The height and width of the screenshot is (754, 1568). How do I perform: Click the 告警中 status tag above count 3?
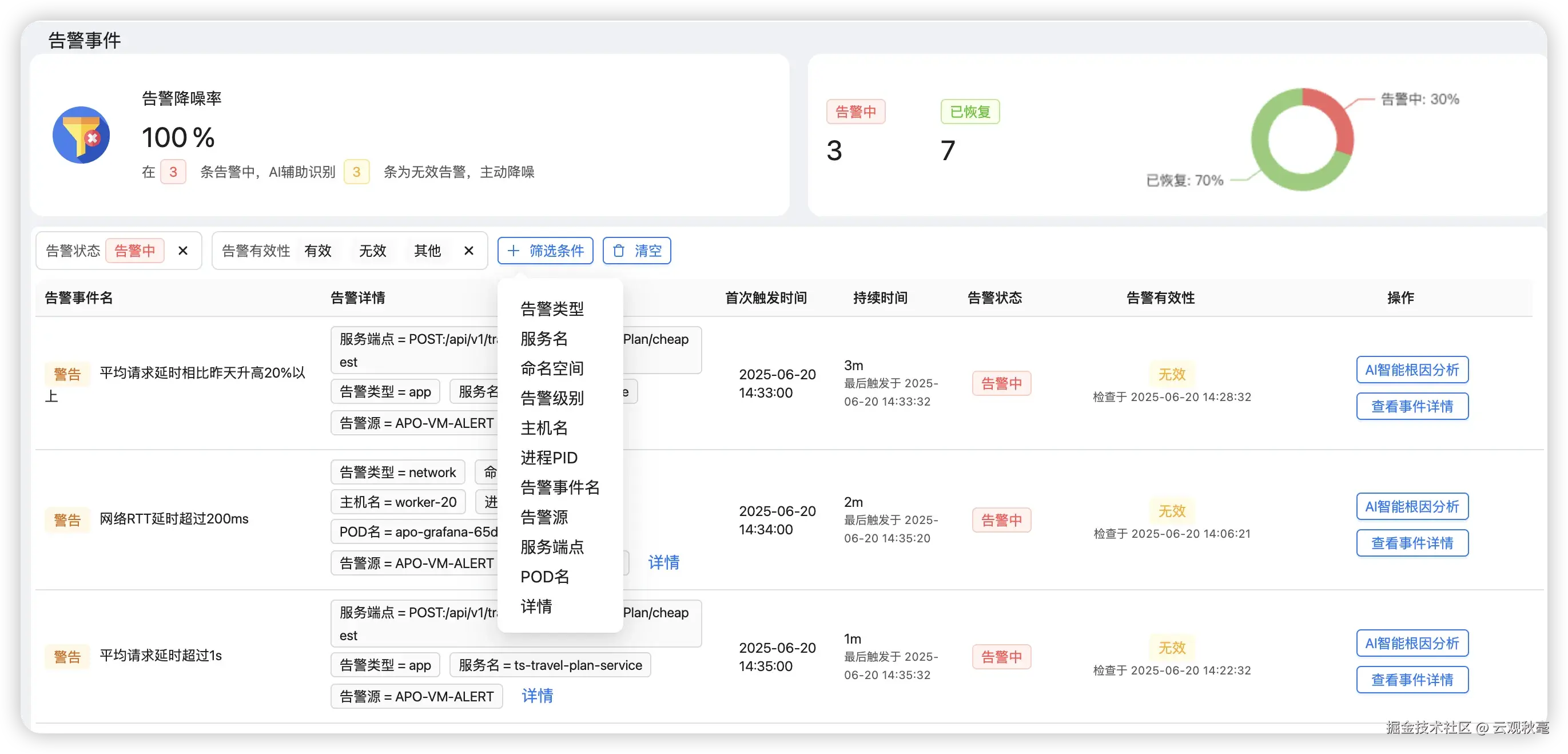[855, 112]
